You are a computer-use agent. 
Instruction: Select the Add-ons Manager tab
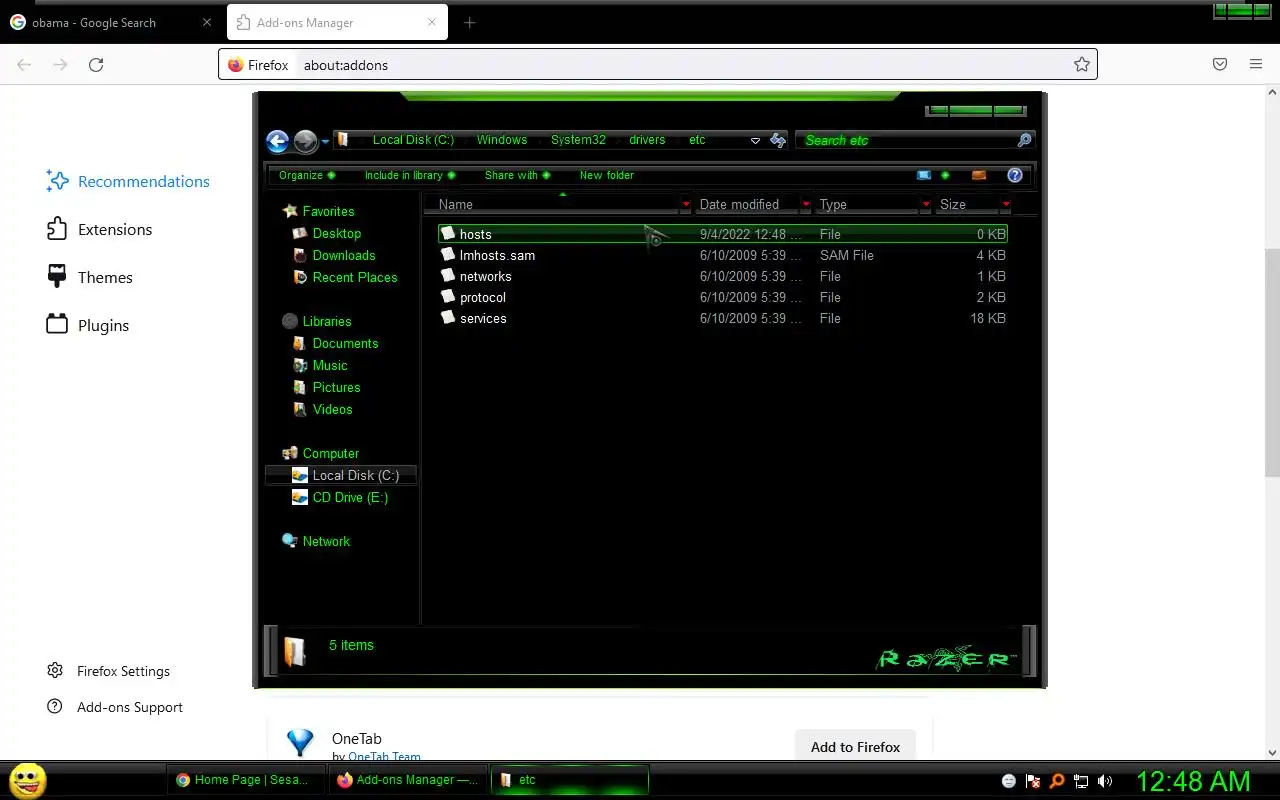(336, 22)
